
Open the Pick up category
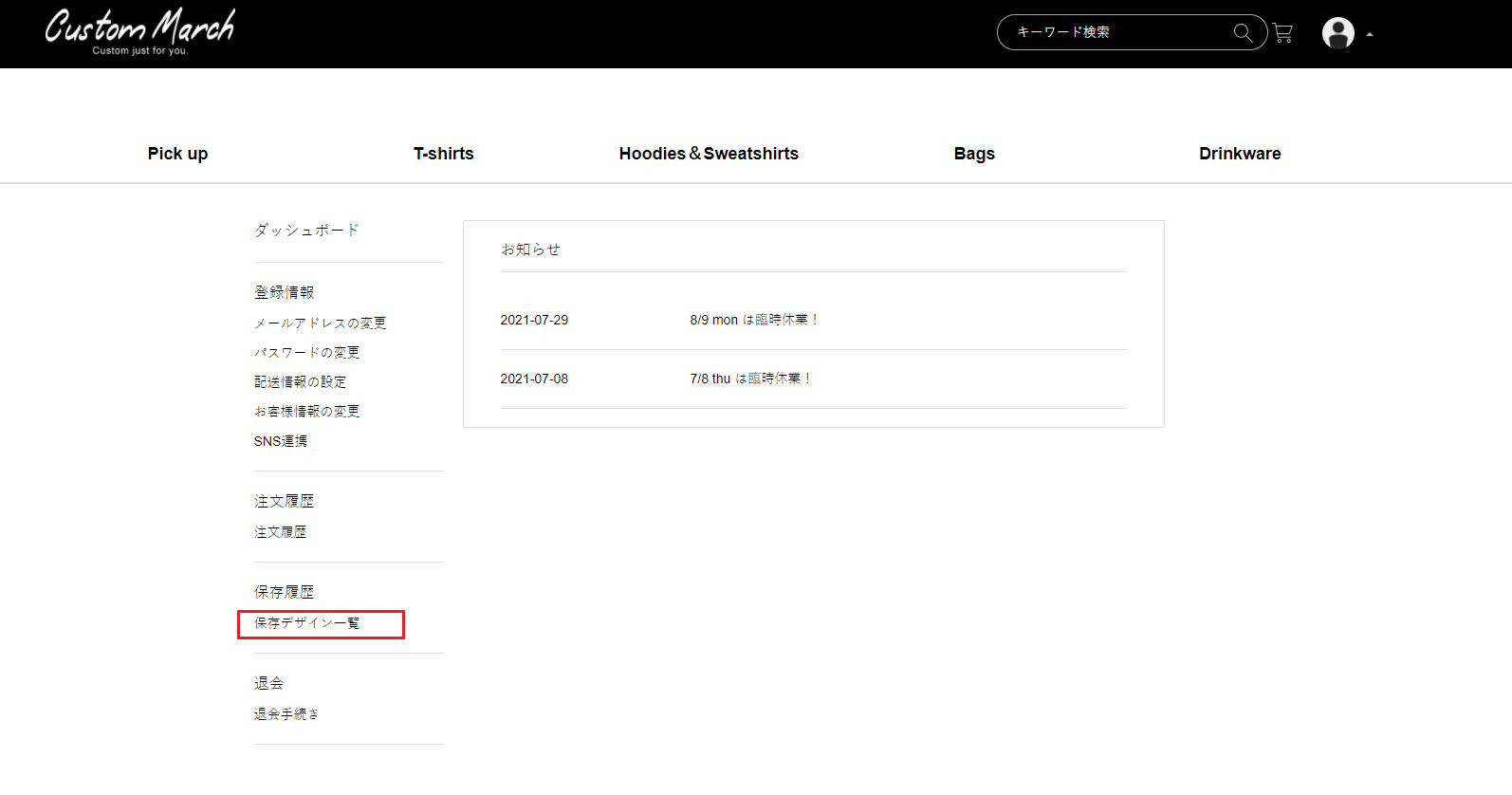click(x=177, y=154)
